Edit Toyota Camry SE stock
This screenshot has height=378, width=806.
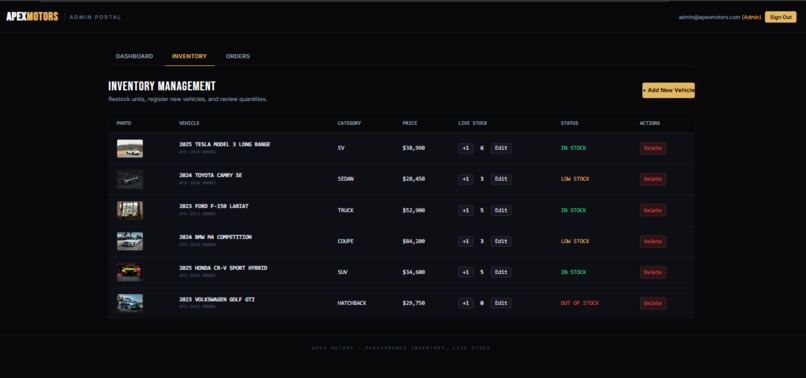(x=501, y=179)
